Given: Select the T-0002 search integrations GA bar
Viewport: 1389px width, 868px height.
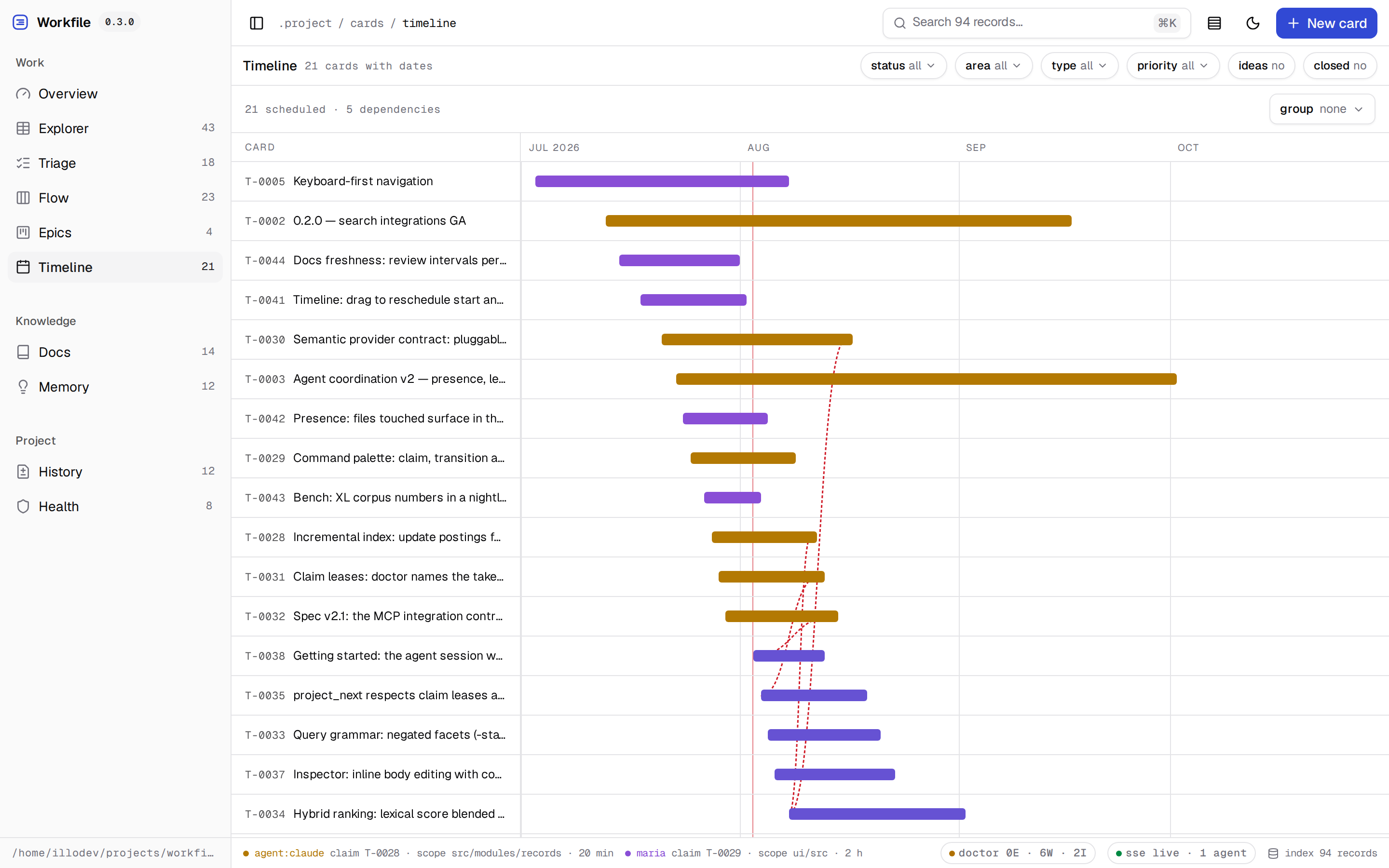Looking at the screenshot, I should [839, 221].
